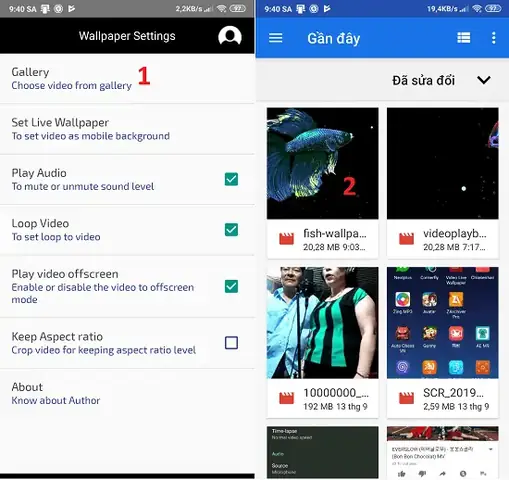Select the blue betta fish video thumbnail
509x480 pixels.
click(322, 163)
